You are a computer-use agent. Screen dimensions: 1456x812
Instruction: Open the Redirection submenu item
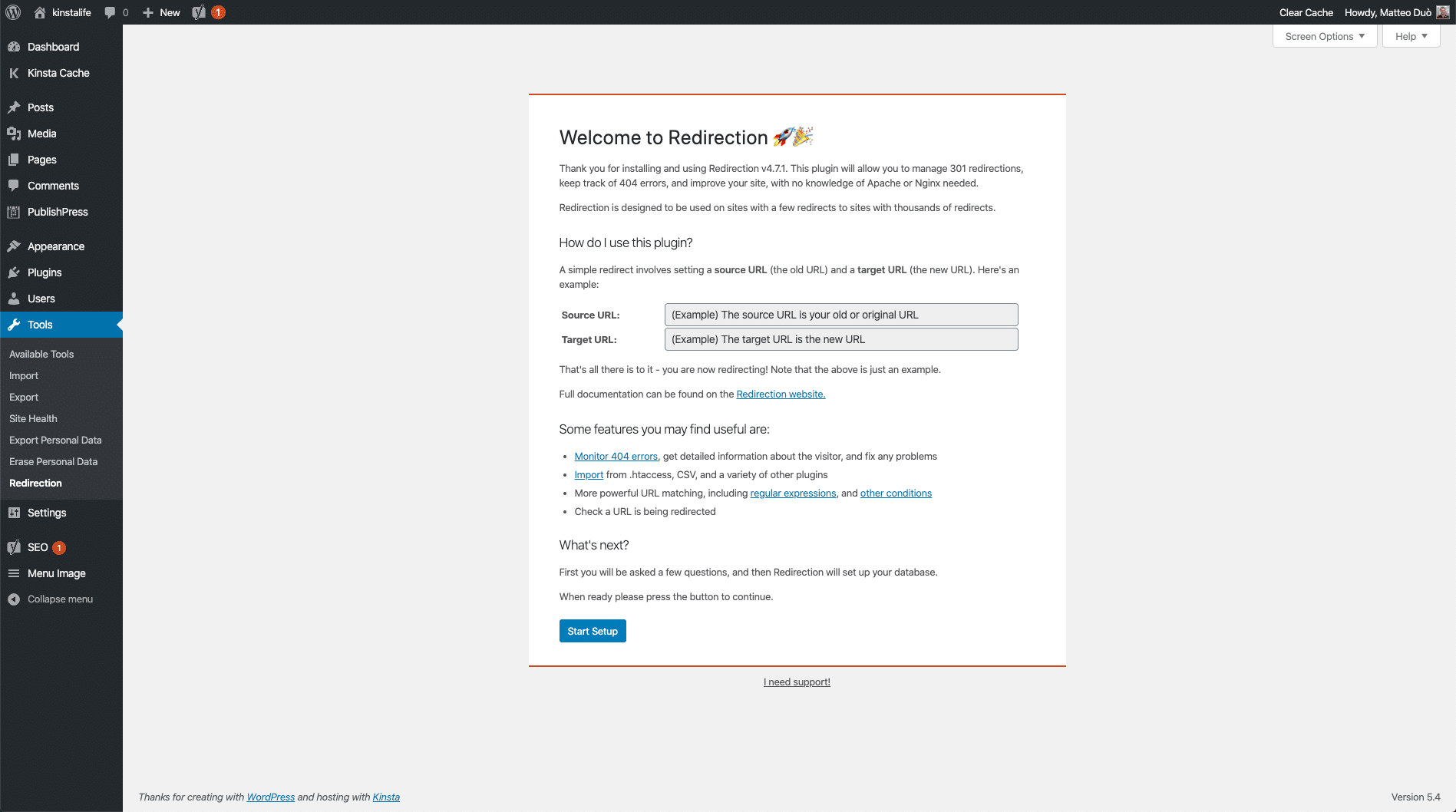[35, 483]
